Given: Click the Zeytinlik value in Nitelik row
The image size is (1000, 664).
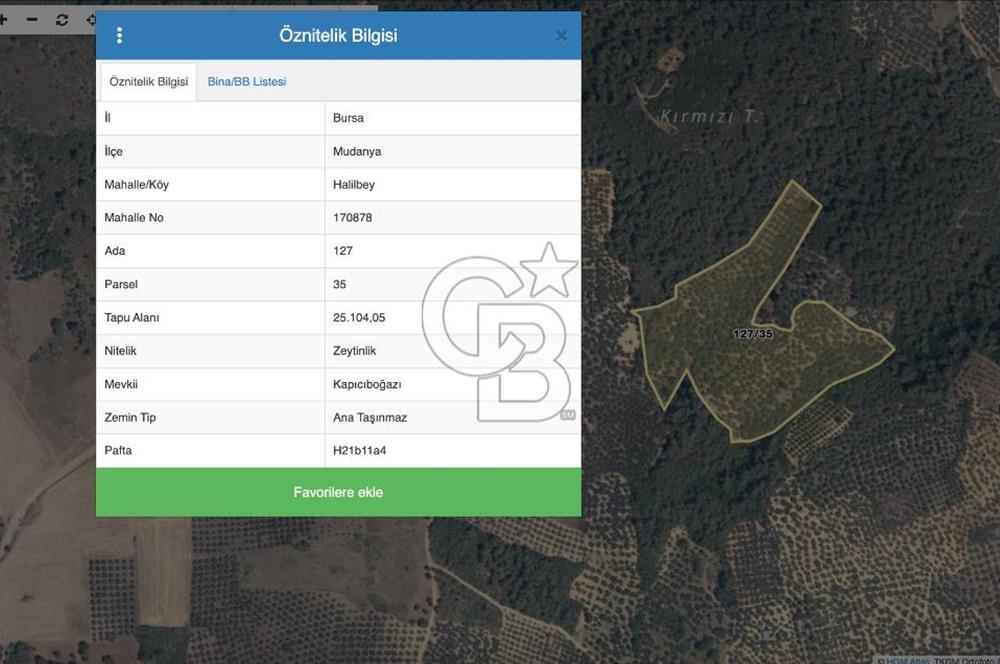Looking at the screenshot, I should tap(355, 351).
